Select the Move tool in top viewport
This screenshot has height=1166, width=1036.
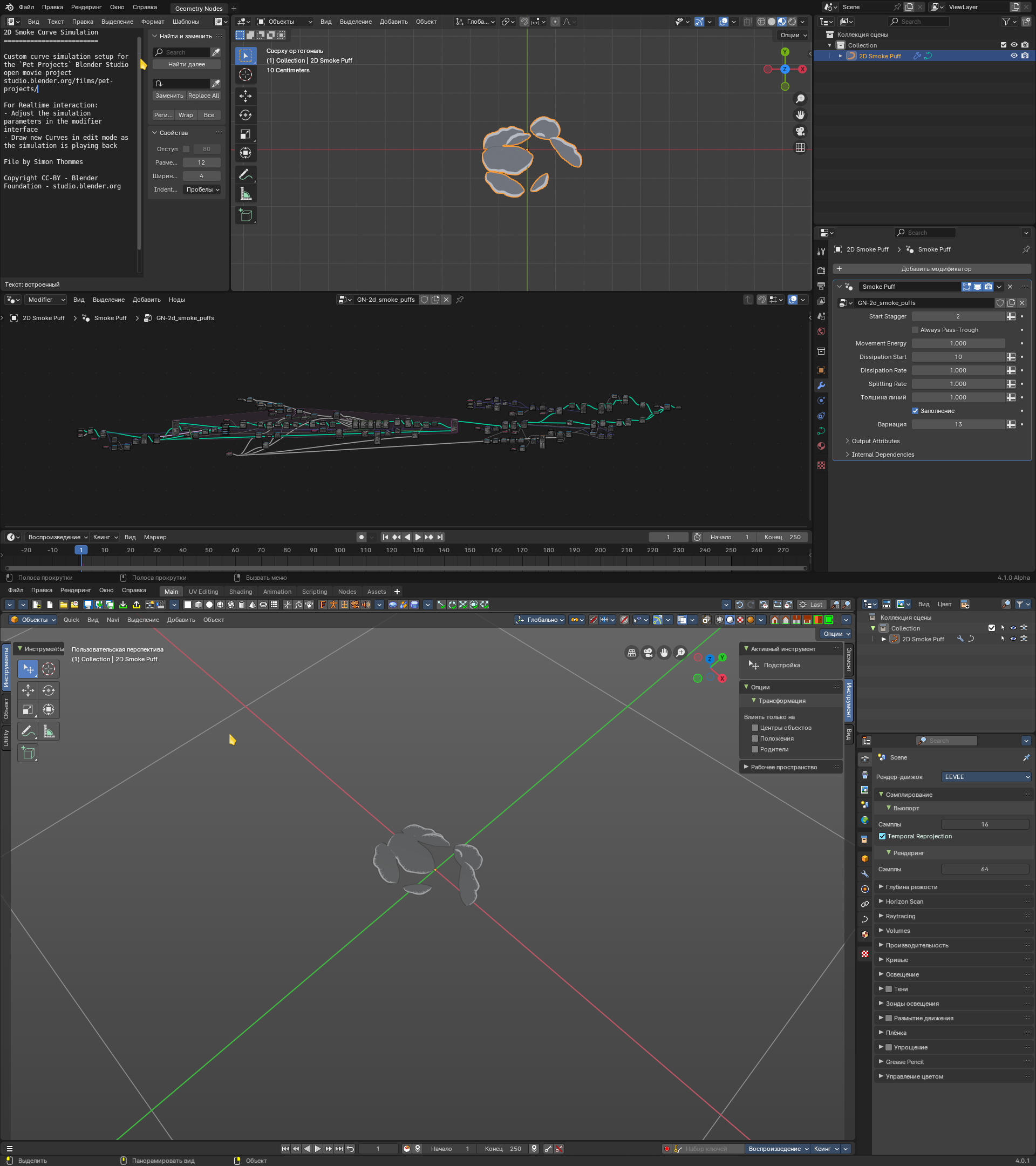tap(245, 96)
